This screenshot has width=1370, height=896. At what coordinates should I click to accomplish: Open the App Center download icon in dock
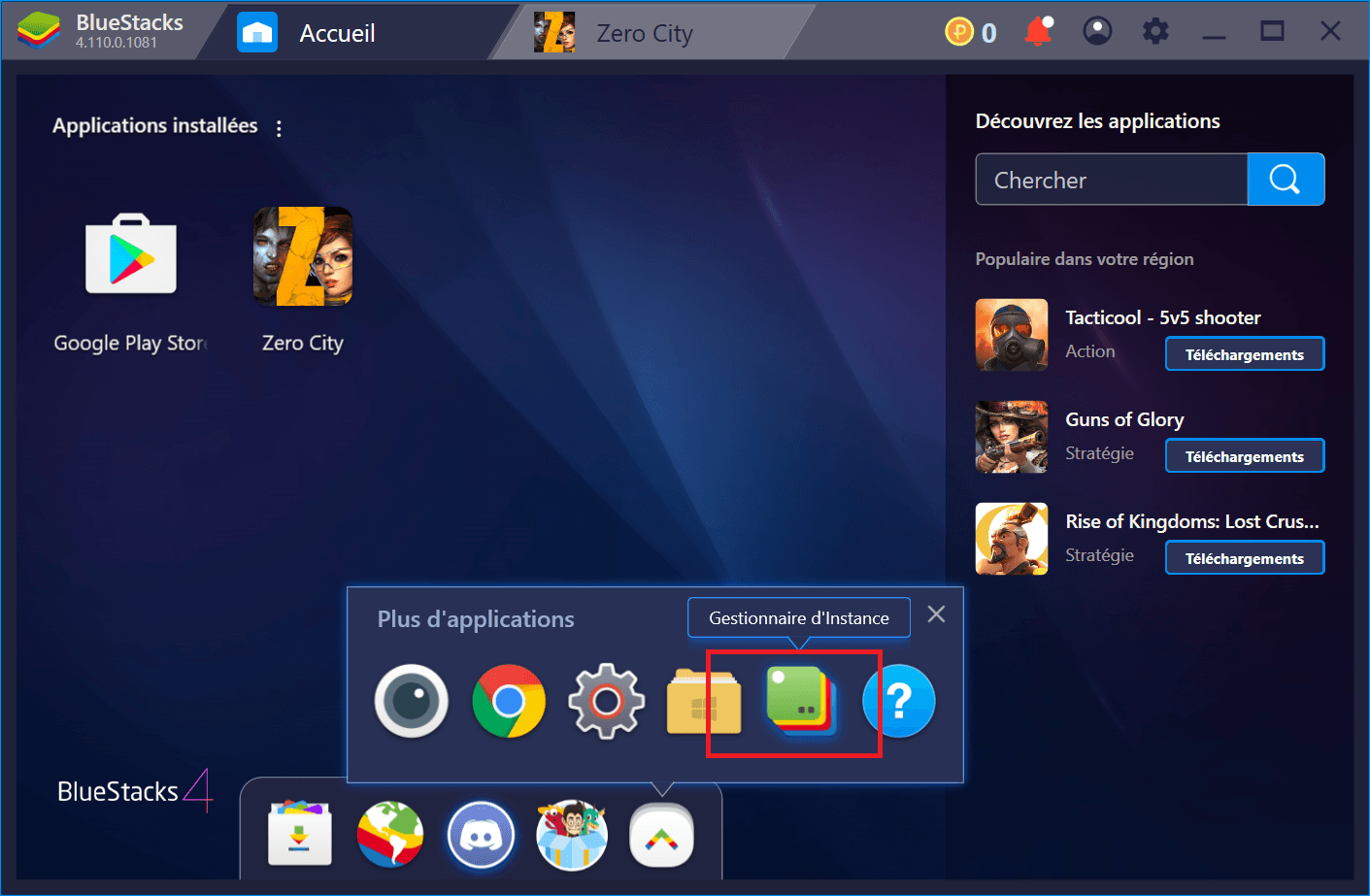[300, 834]
